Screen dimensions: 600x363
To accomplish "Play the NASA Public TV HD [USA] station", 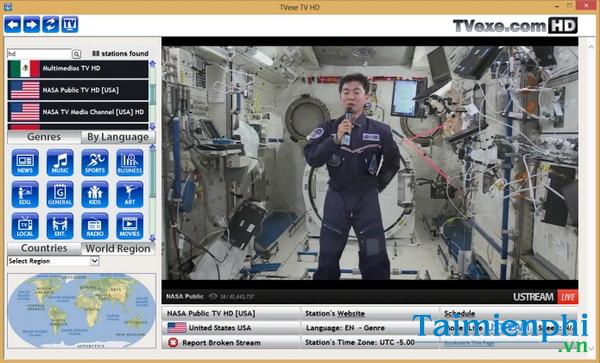I will [78, 90].
